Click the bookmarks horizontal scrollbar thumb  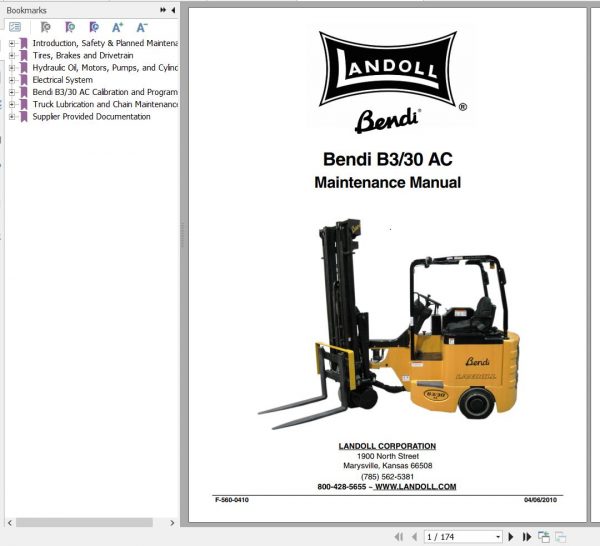tap(84, 523)
